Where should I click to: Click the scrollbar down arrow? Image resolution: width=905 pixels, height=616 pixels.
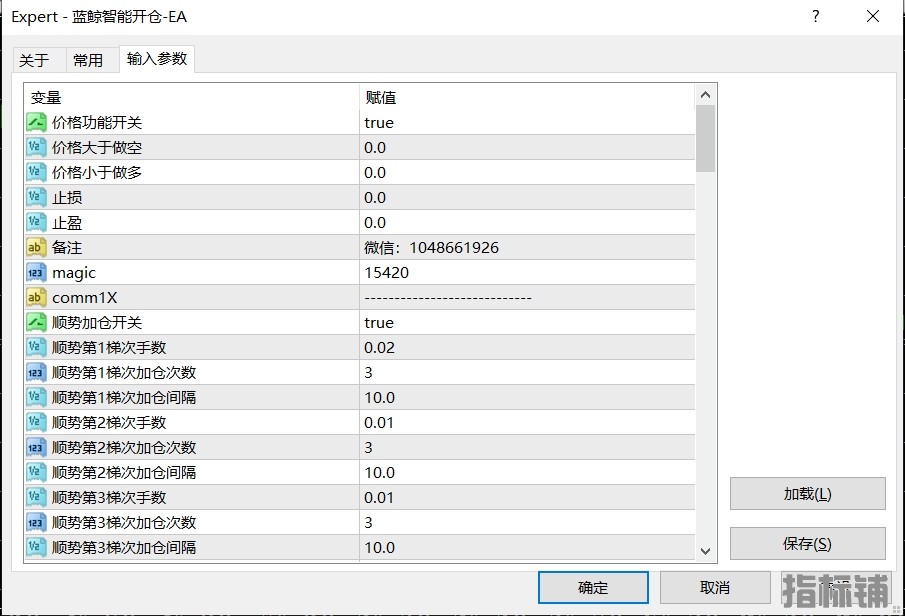pyautogui.click(x=705, y=551)
